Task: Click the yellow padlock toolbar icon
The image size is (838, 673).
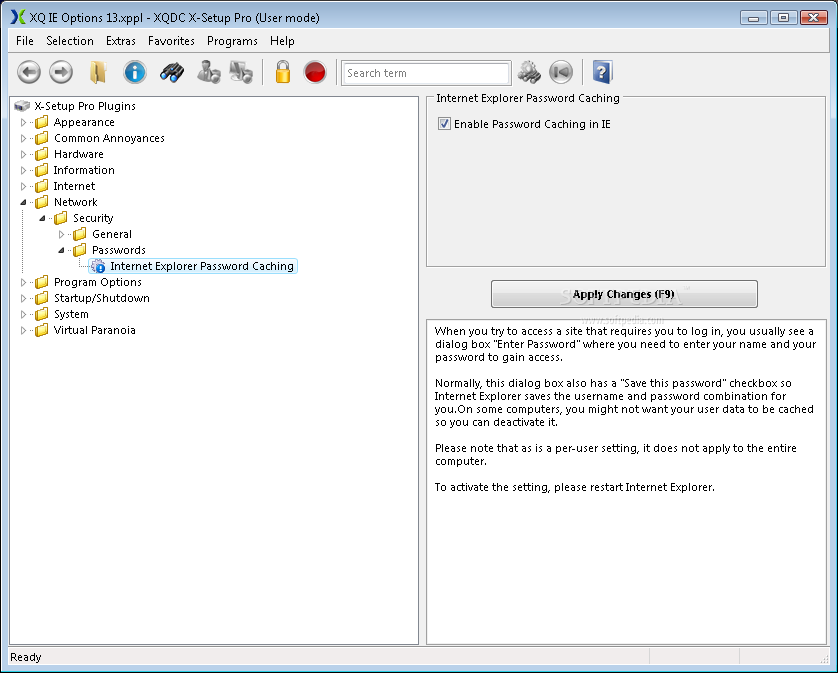Action: (x=283, y=72)
